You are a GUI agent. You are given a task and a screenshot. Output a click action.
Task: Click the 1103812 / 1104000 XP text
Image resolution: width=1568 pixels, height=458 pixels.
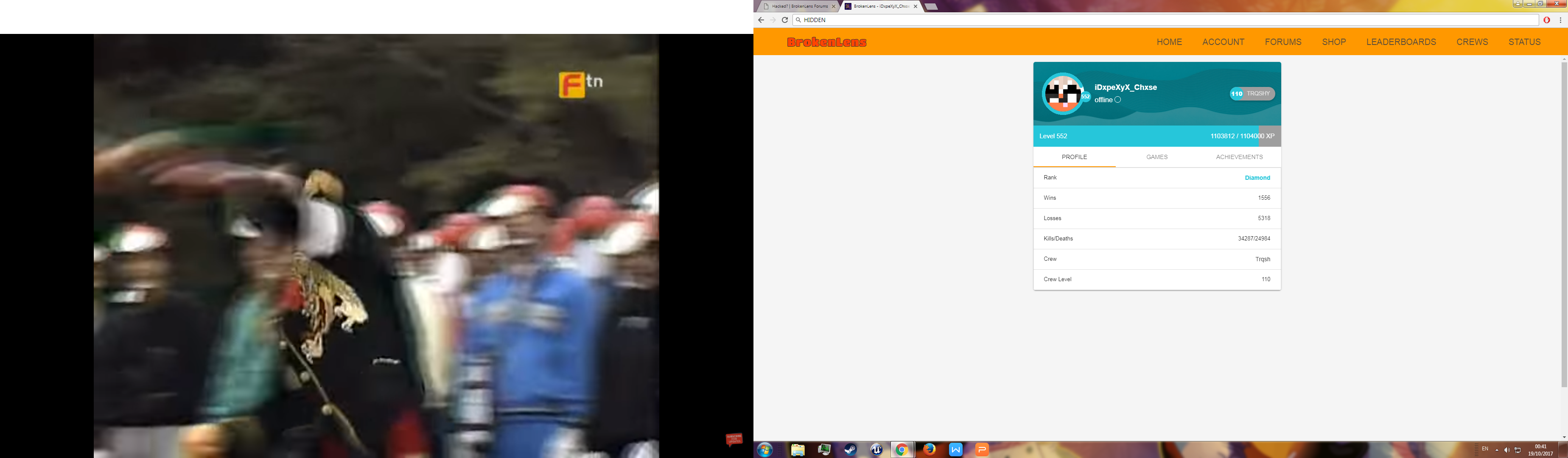point(1242,136)
